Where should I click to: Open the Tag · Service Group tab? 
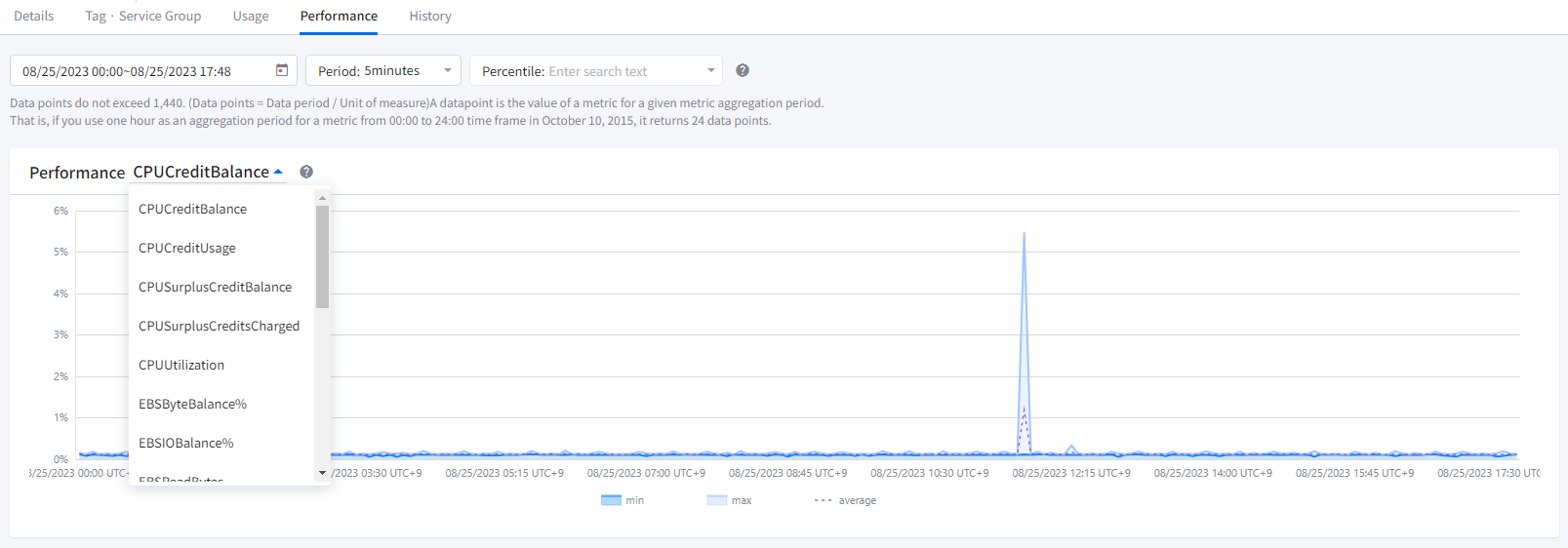[x=143, y=17]
